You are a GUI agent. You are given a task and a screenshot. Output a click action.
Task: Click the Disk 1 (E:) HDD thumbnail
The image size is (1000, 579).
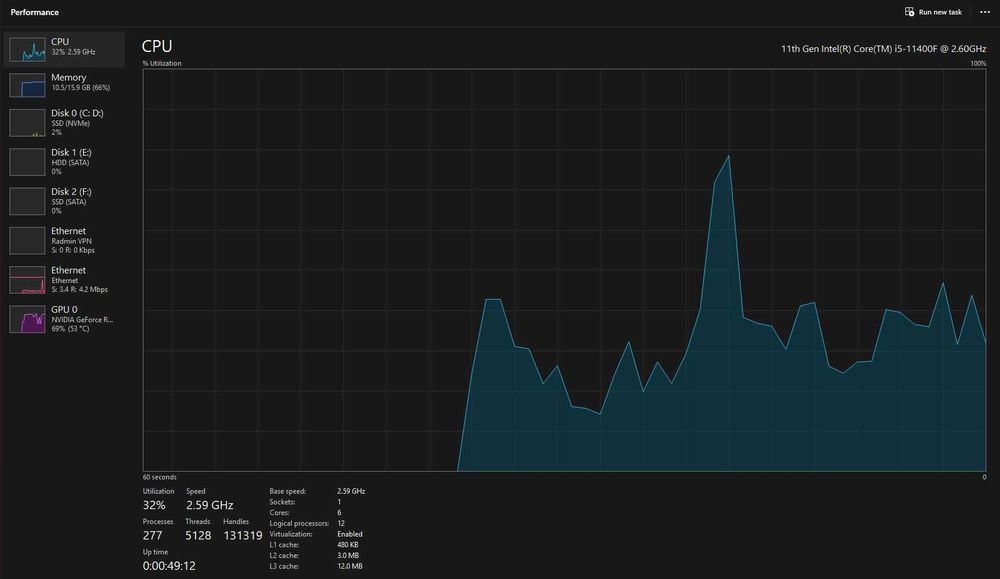tap(27, 162)
